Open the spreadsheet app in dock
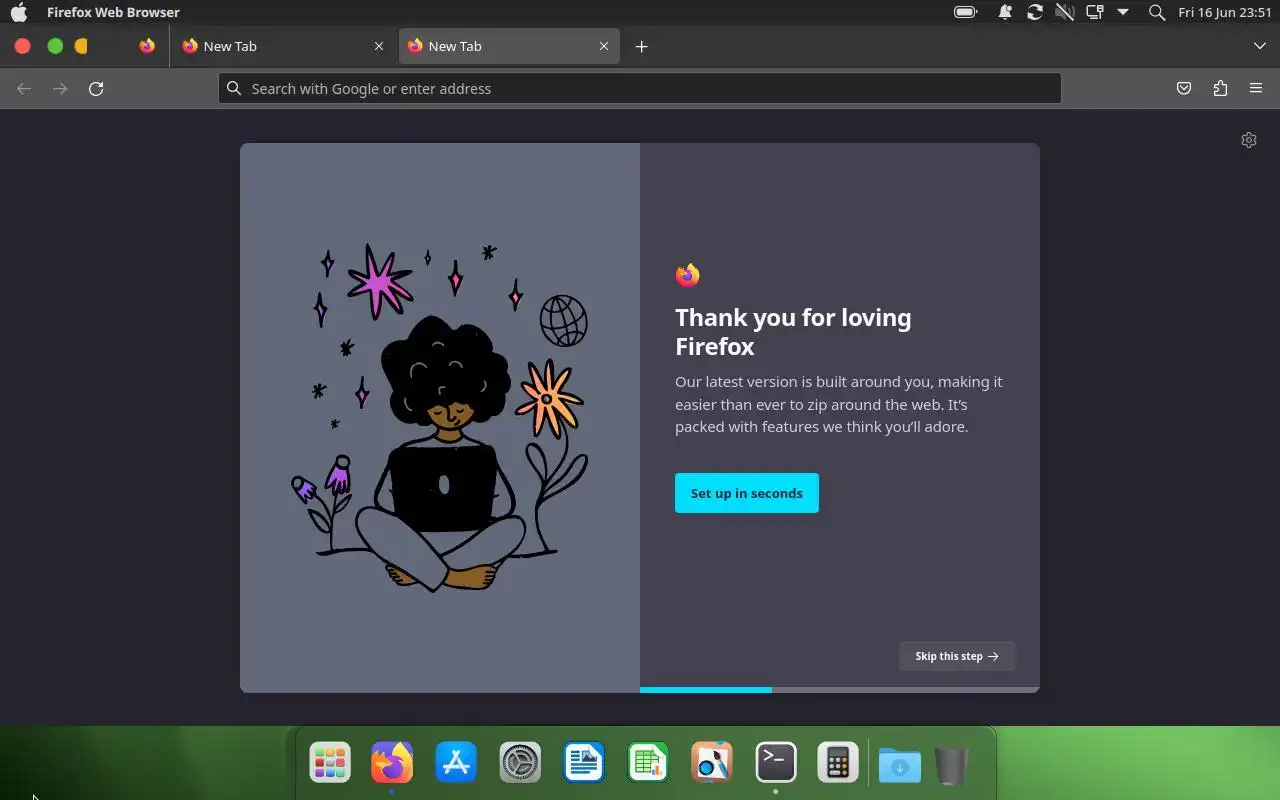Viewport: 1280px width, 800px height. [x=648, y=763]
